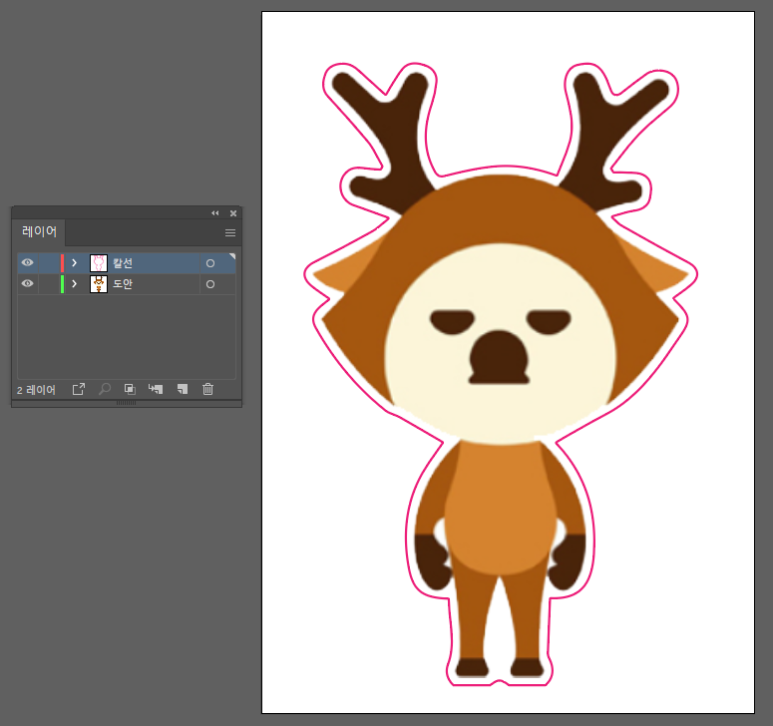
Task: Toggle lock column for 칼선 layer
Action: tap(48, 263)
